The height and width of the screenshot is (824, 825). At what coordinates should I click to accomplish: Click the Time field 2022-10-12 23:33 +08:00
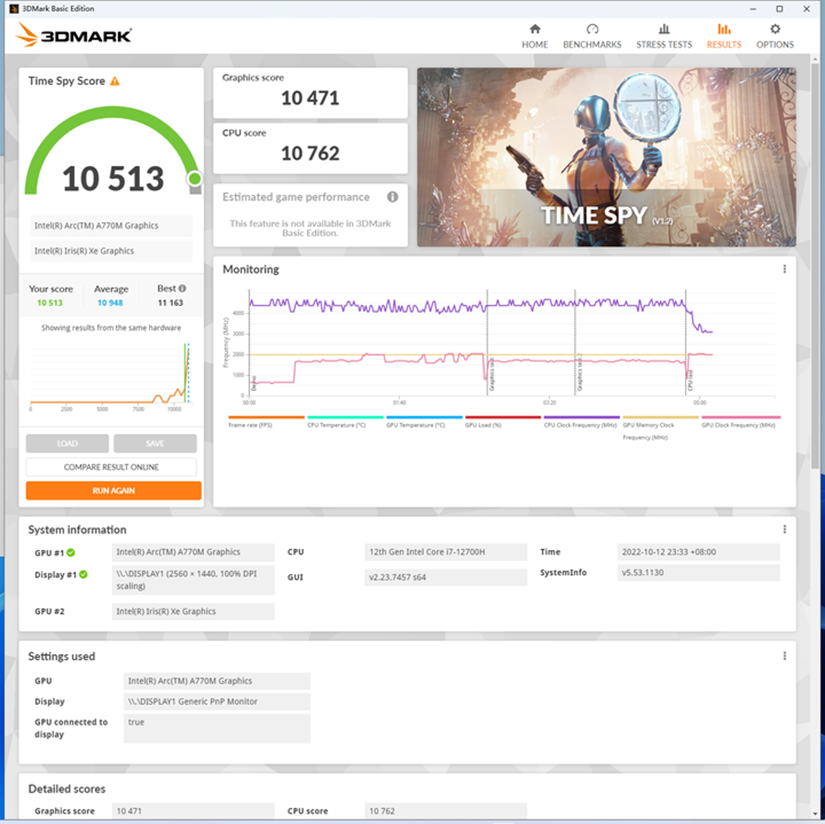698,552
